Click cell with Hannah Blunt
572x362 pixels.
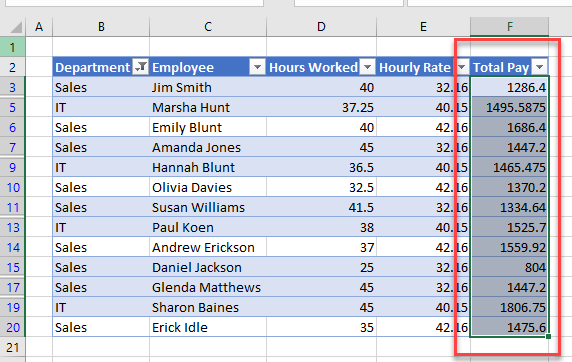click(x=208, y=167)
